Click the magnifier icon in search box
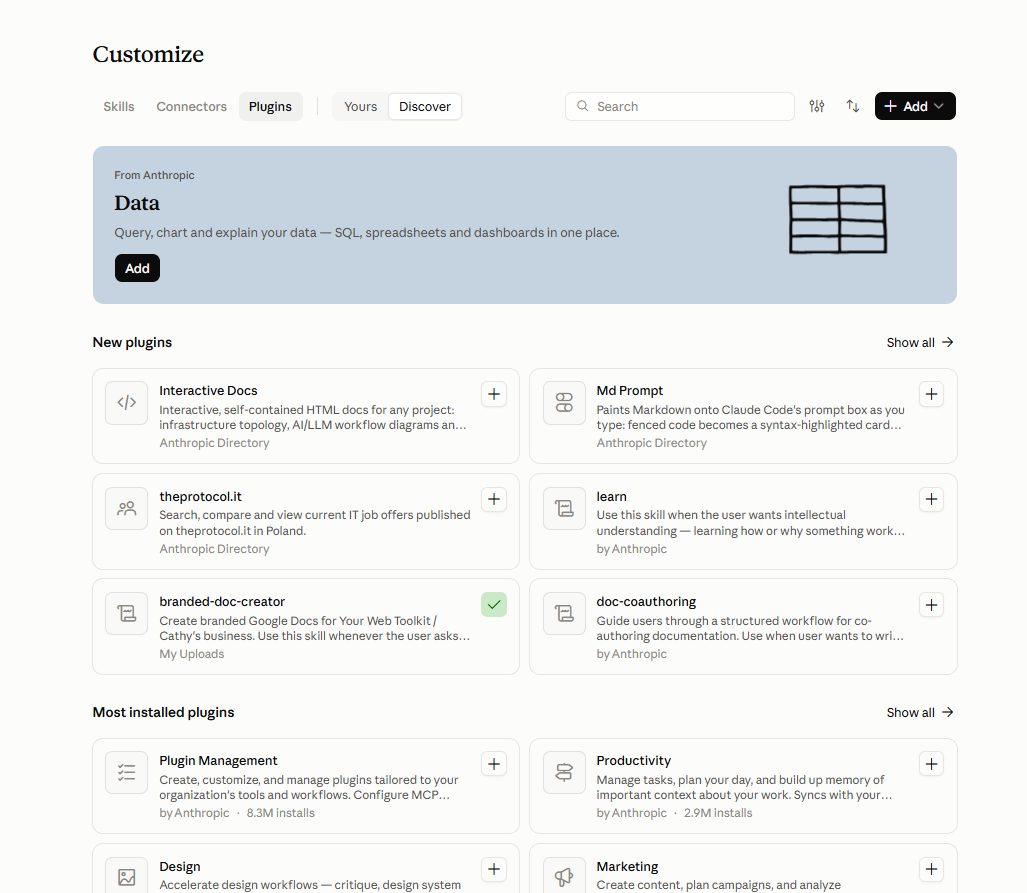Viewport: 1027px width, 893px height. [x=582, y=106]
